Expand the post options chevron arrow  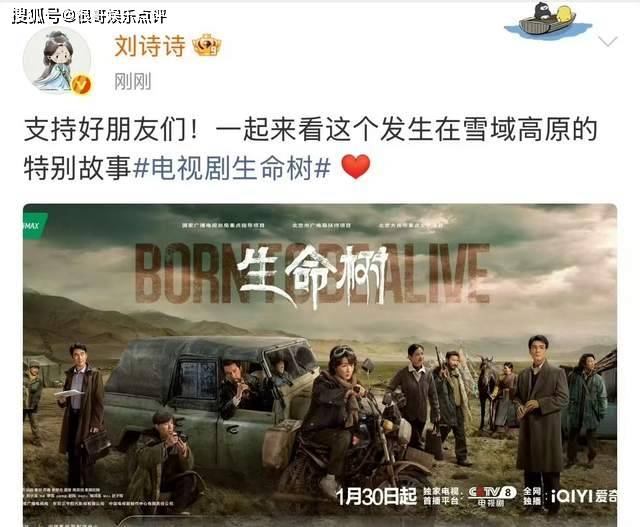pyautogui.click(x=608, y=41)
